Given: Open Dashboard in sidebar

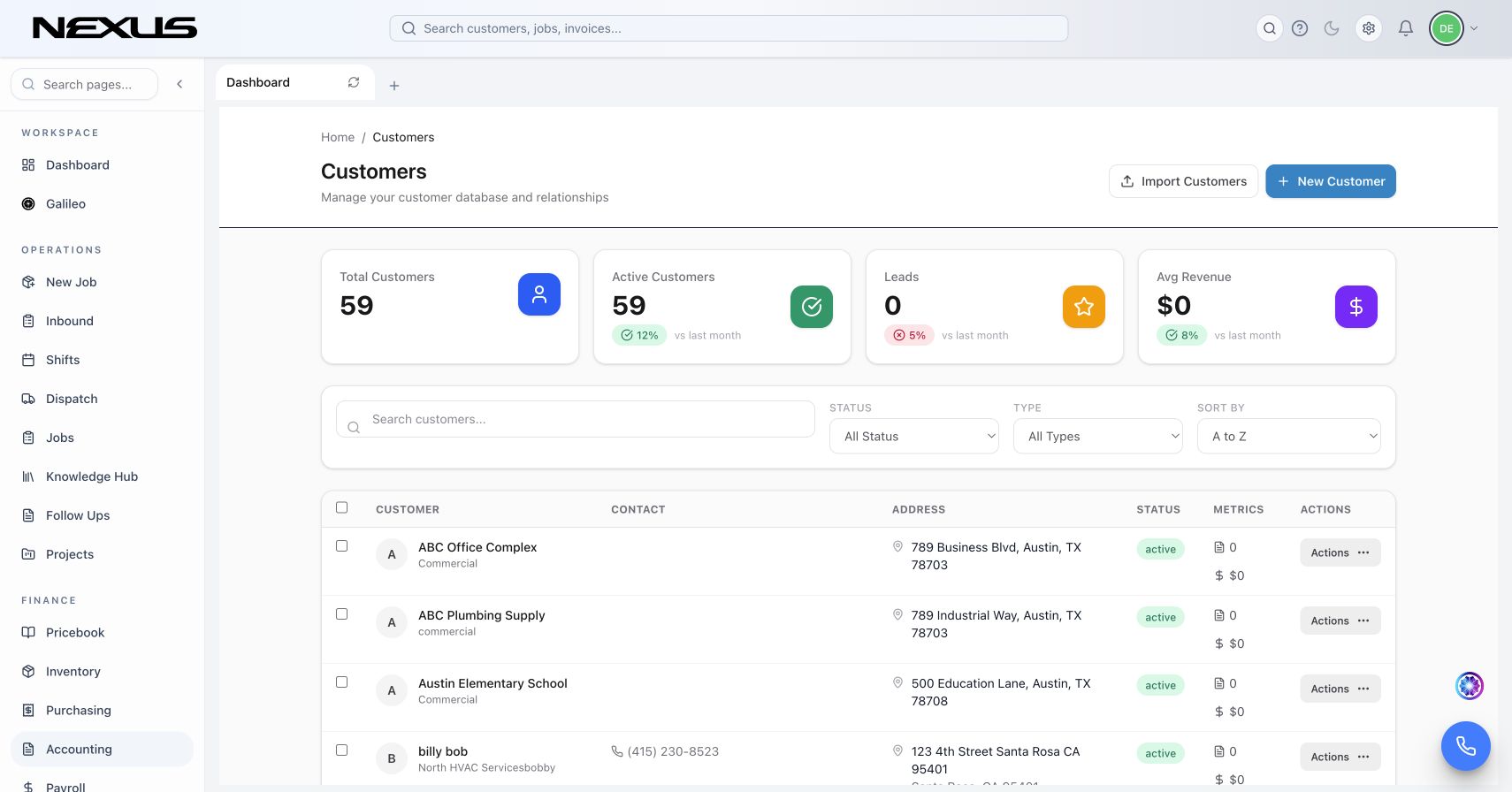Looking at the screenshot, I should [102, 165].
